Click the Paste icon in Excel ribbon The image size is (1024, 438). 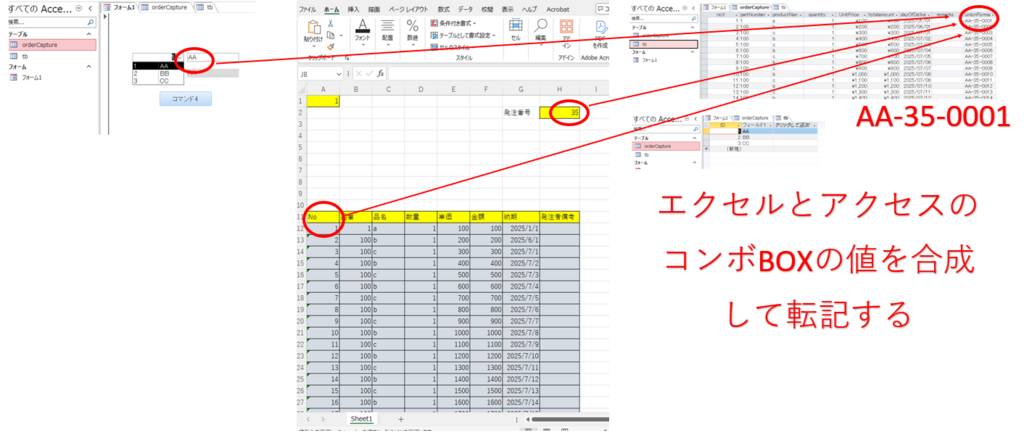(314, 31)
